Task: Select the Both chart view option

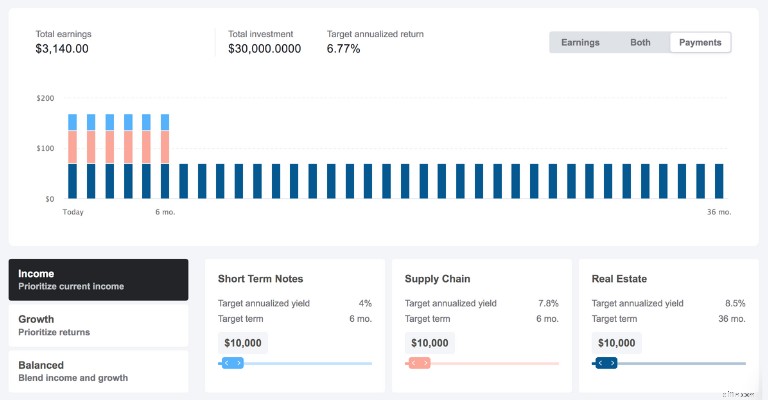Action: [640, 43]
